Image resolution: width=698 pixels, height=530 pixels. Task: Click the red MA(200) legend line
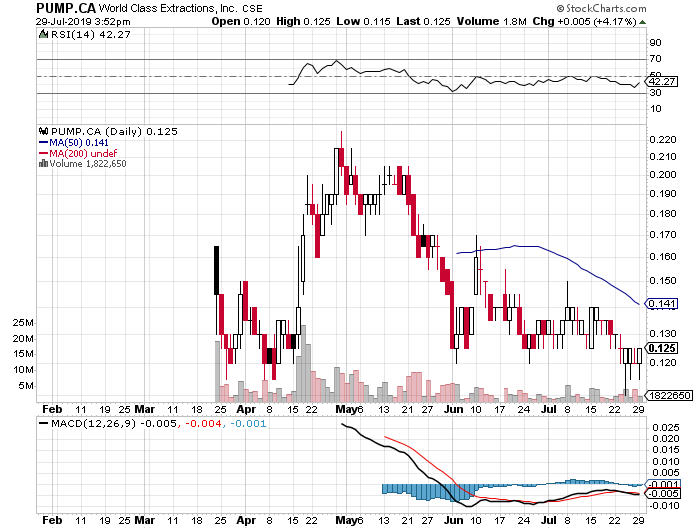pos(43,152)
